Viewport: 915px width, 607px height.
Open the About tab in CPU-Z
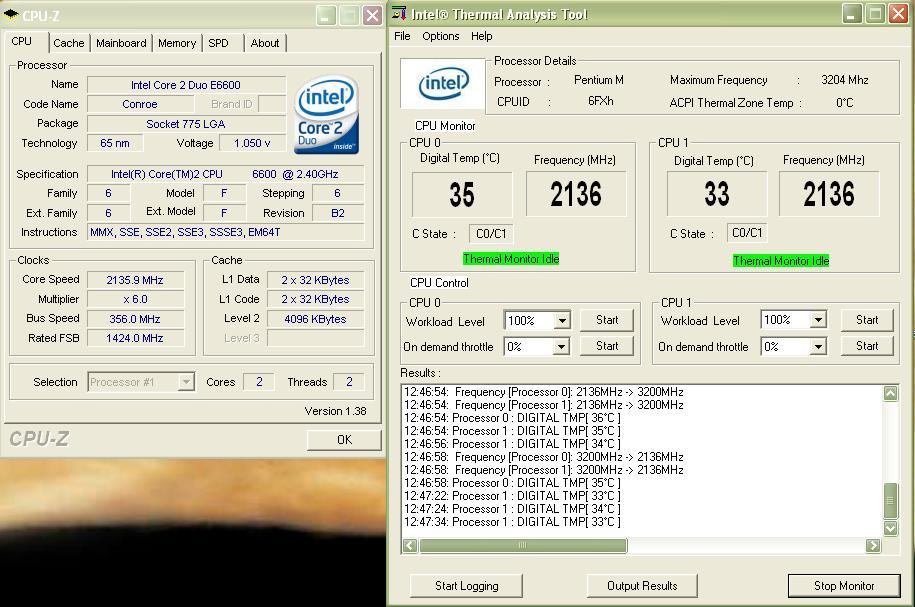point(264,43)
